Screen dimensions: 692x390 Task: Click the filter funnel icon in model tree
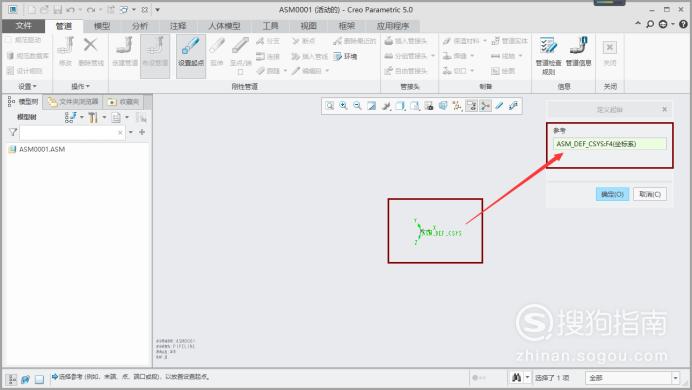tap(13, 132)
